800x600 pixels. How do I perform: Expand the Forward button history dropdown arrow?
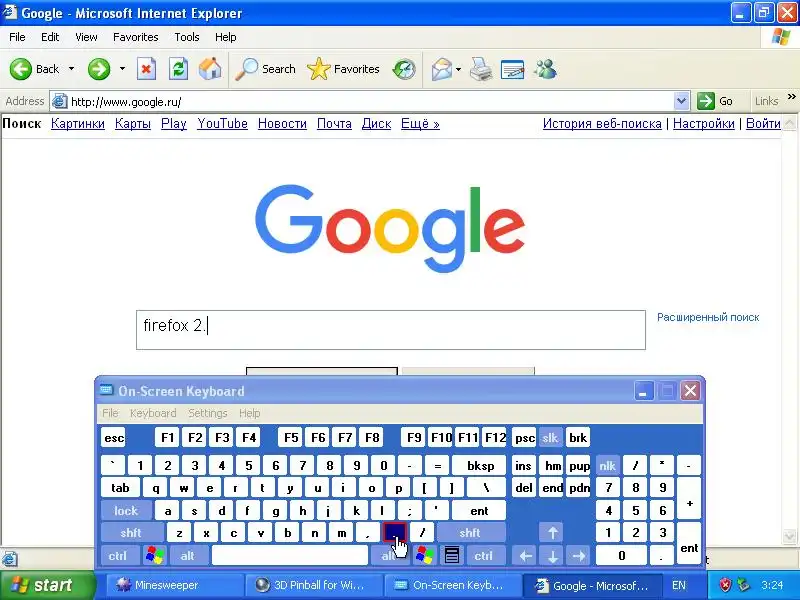[122, 69]
